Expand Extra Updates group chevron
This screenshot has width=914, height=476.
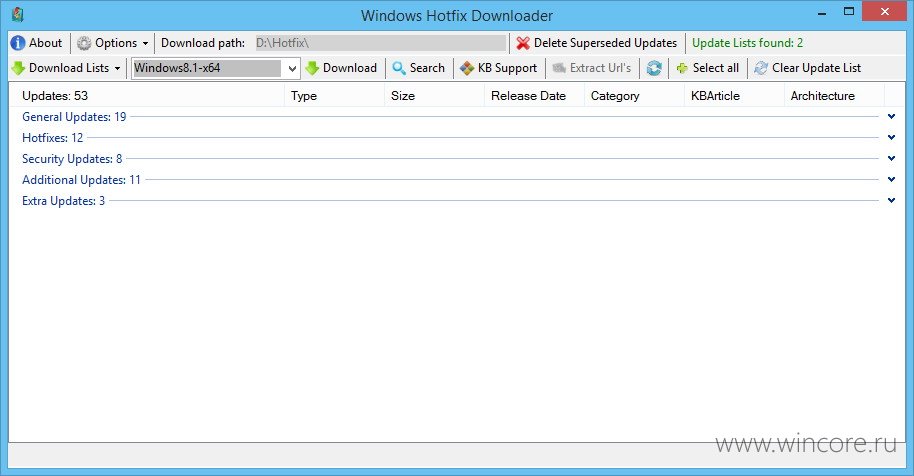point(891,200)
